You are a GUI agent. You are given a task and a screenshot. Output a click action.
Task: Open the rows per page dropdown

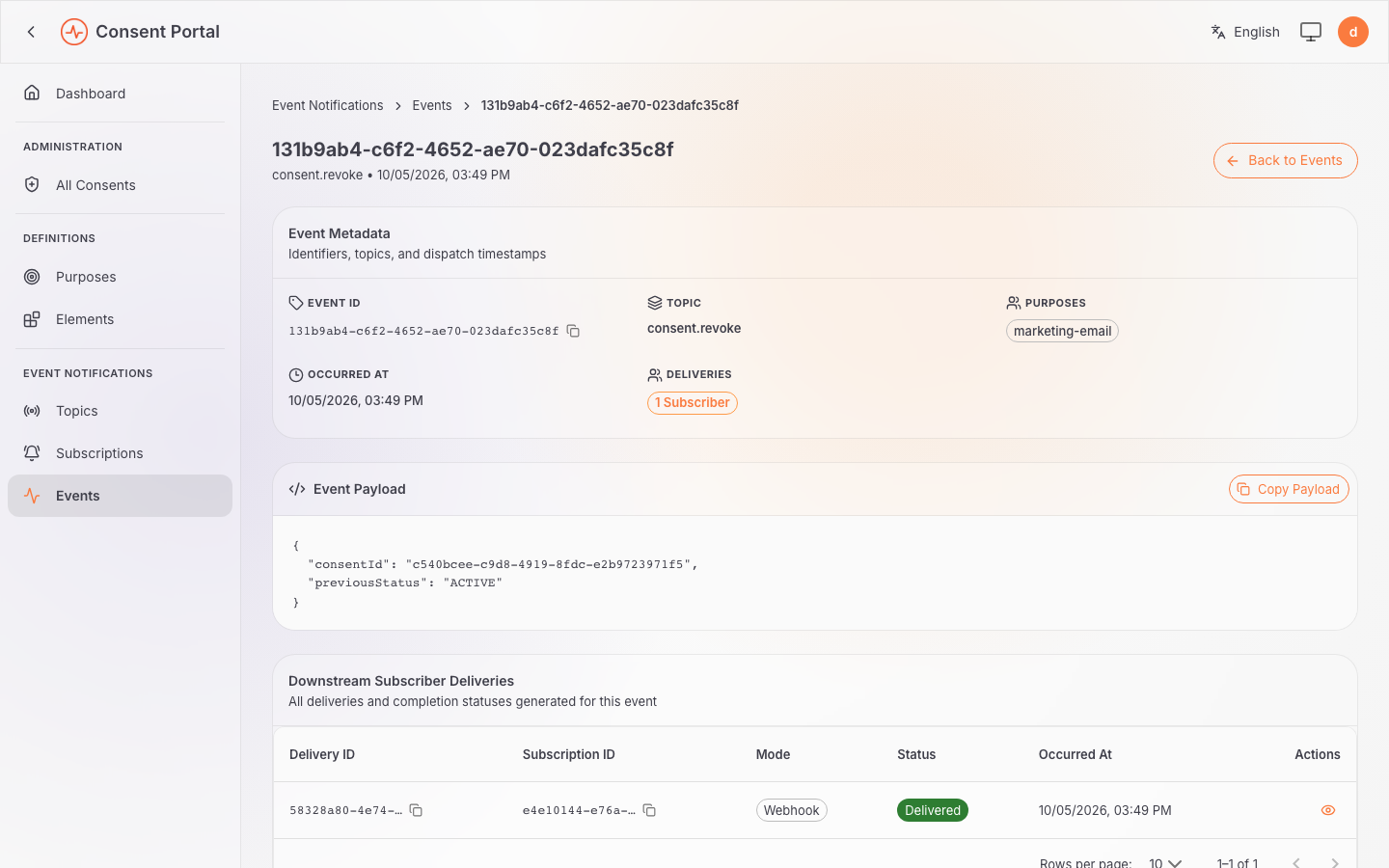coord(1165,863)
